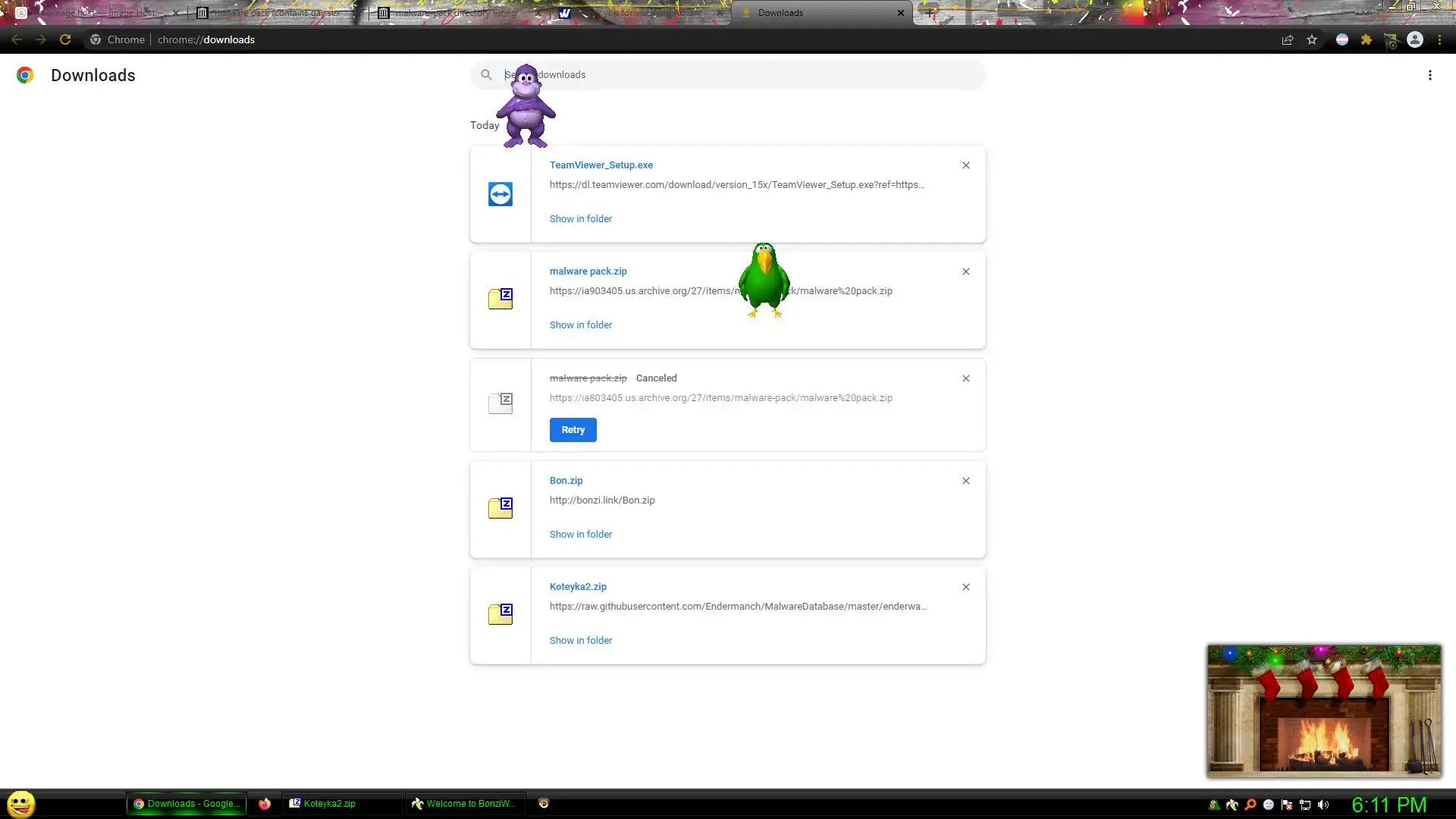Viewport: 1456px width, 819px height.
Task: Bookmark this page with star icon
Action: 1312,39
